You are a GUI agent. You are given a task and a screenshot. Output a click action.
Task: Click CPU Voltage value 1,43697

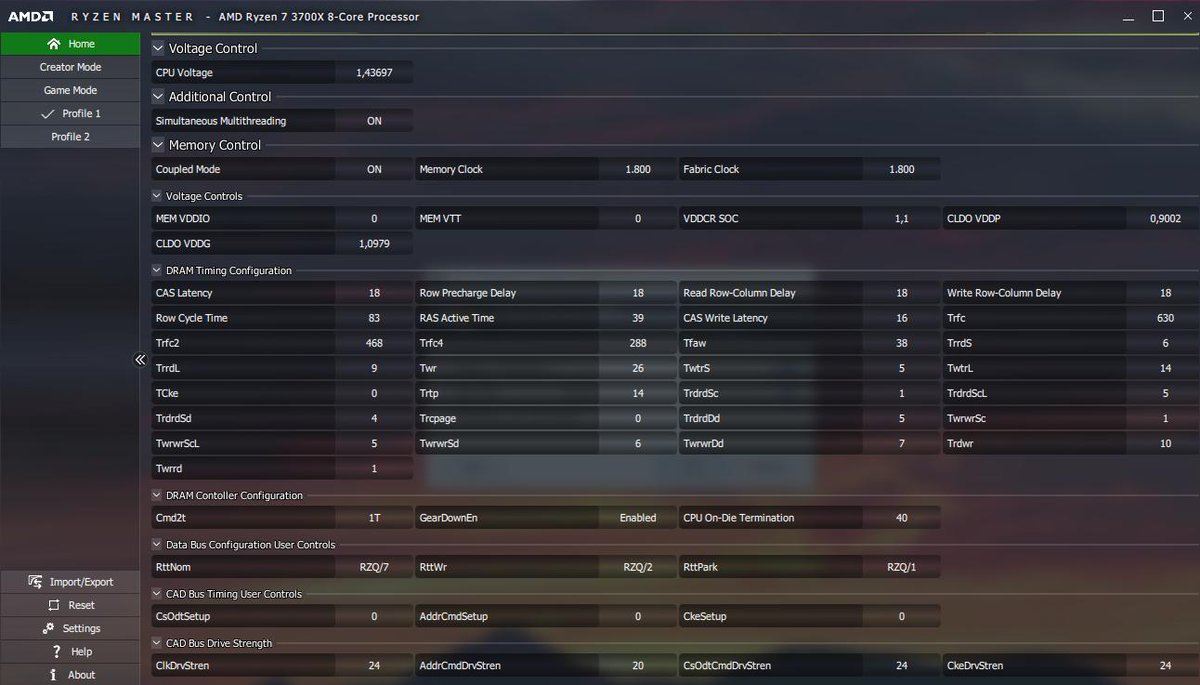tap(374, 72)
